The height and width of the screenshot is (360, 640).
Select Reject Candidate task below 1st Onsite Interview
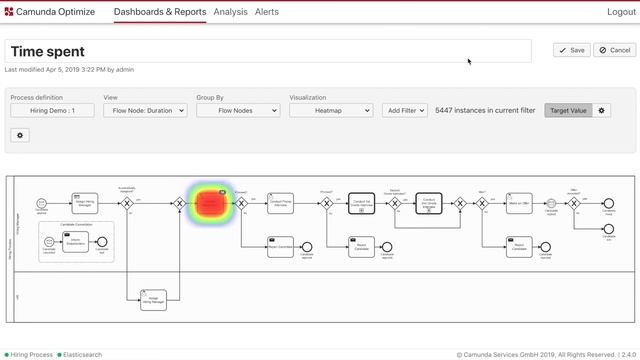pyautogui.click(x=362, y=247)
